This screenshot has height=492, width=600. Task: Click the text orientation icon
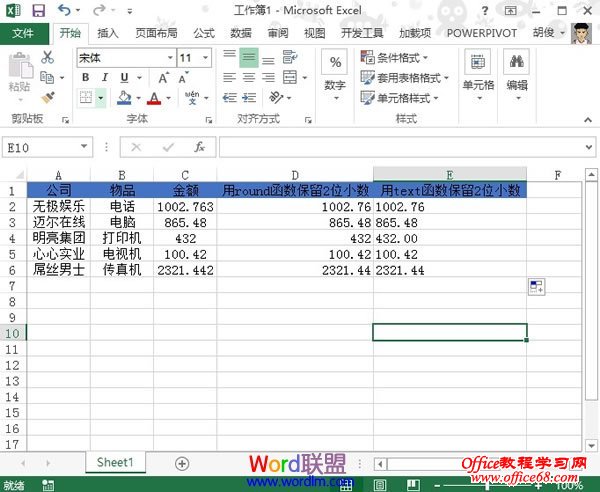click(x=276, y=98)
